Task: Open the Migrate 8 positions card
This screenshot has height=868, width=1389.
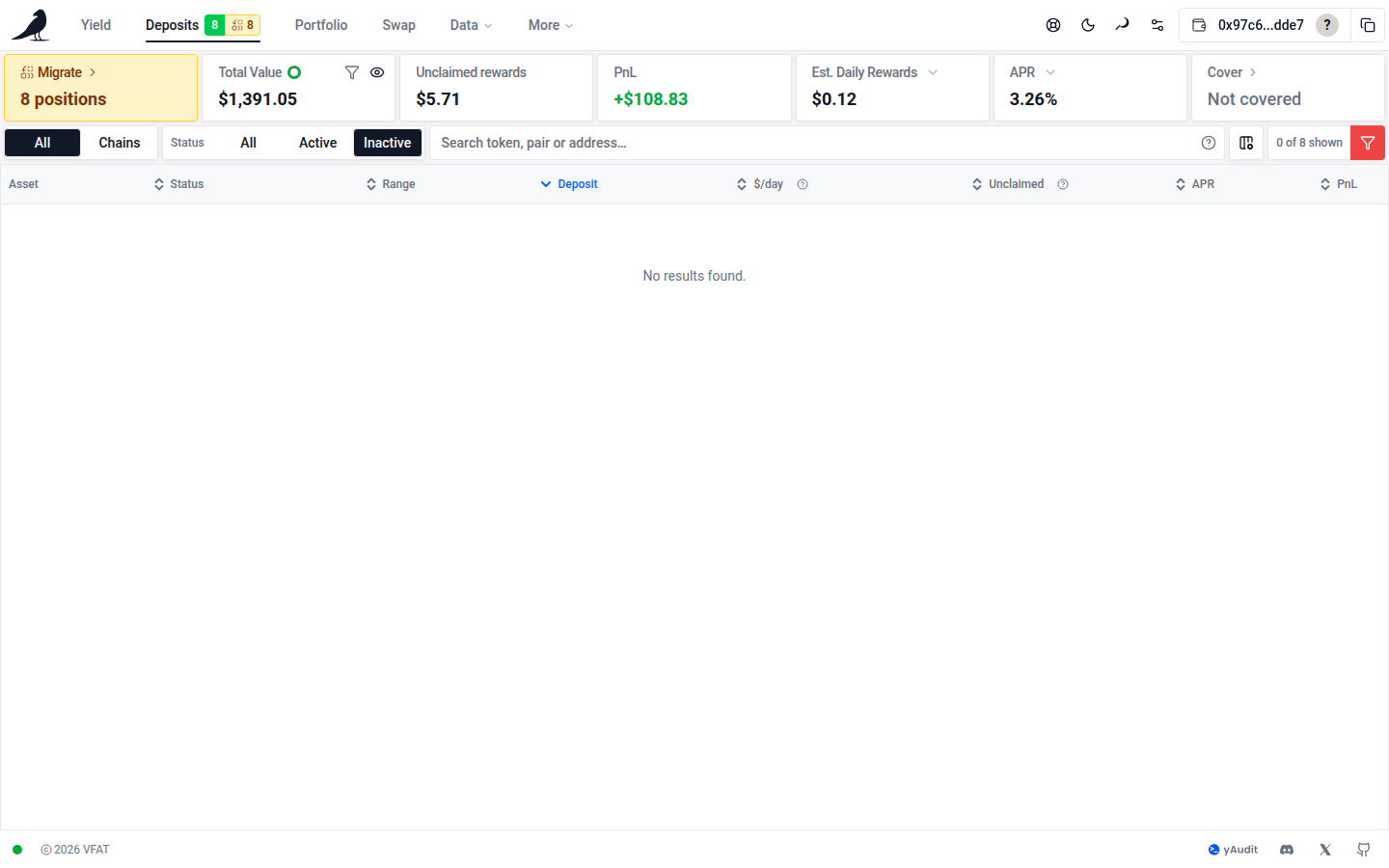Action: [x=101, y=88]
